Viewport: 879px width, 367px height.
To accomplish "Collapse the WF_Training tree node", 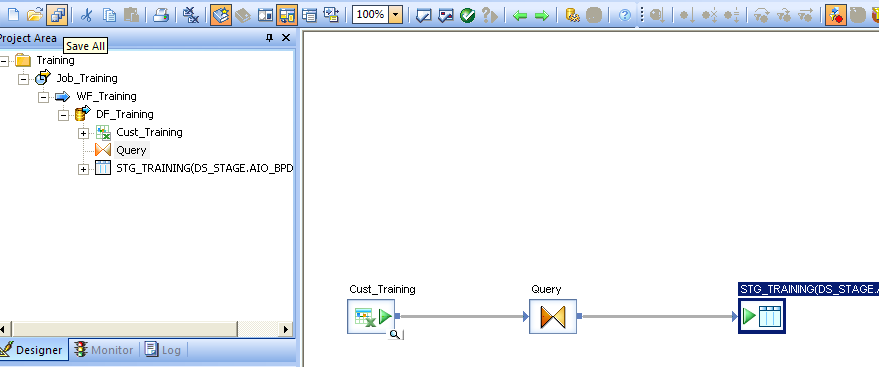I will click(43, 97).
